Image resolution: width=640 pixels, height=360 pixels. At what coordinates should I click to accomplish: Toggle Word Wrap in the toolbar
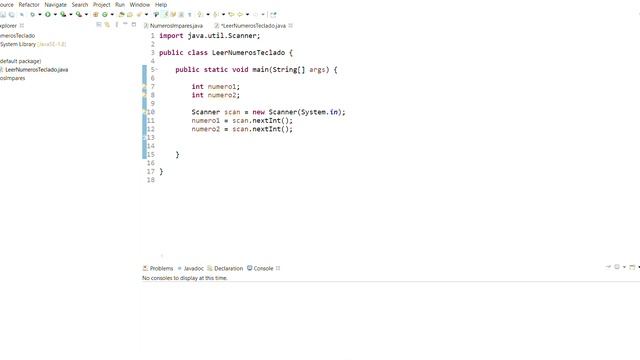pyautogui.click(x=173, y=14)
